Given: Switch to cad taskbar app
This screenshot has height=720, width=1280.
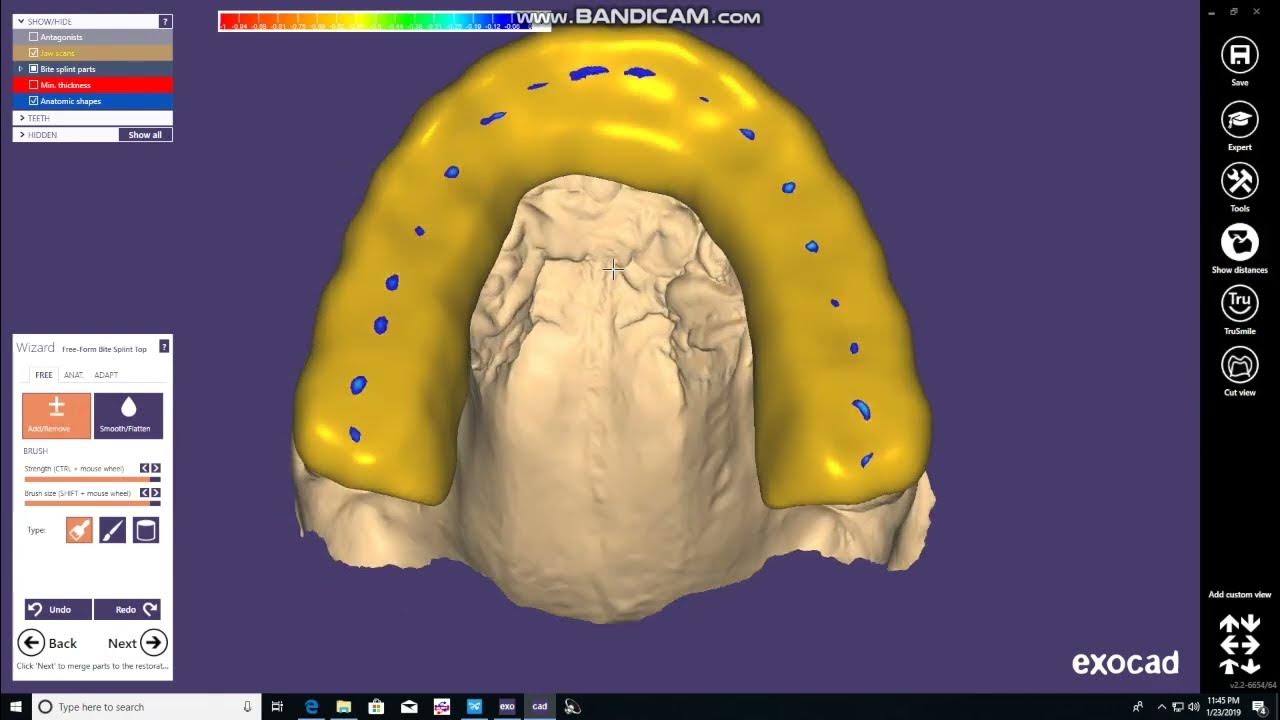Looking at the screenshot, I should pos(539,707).
